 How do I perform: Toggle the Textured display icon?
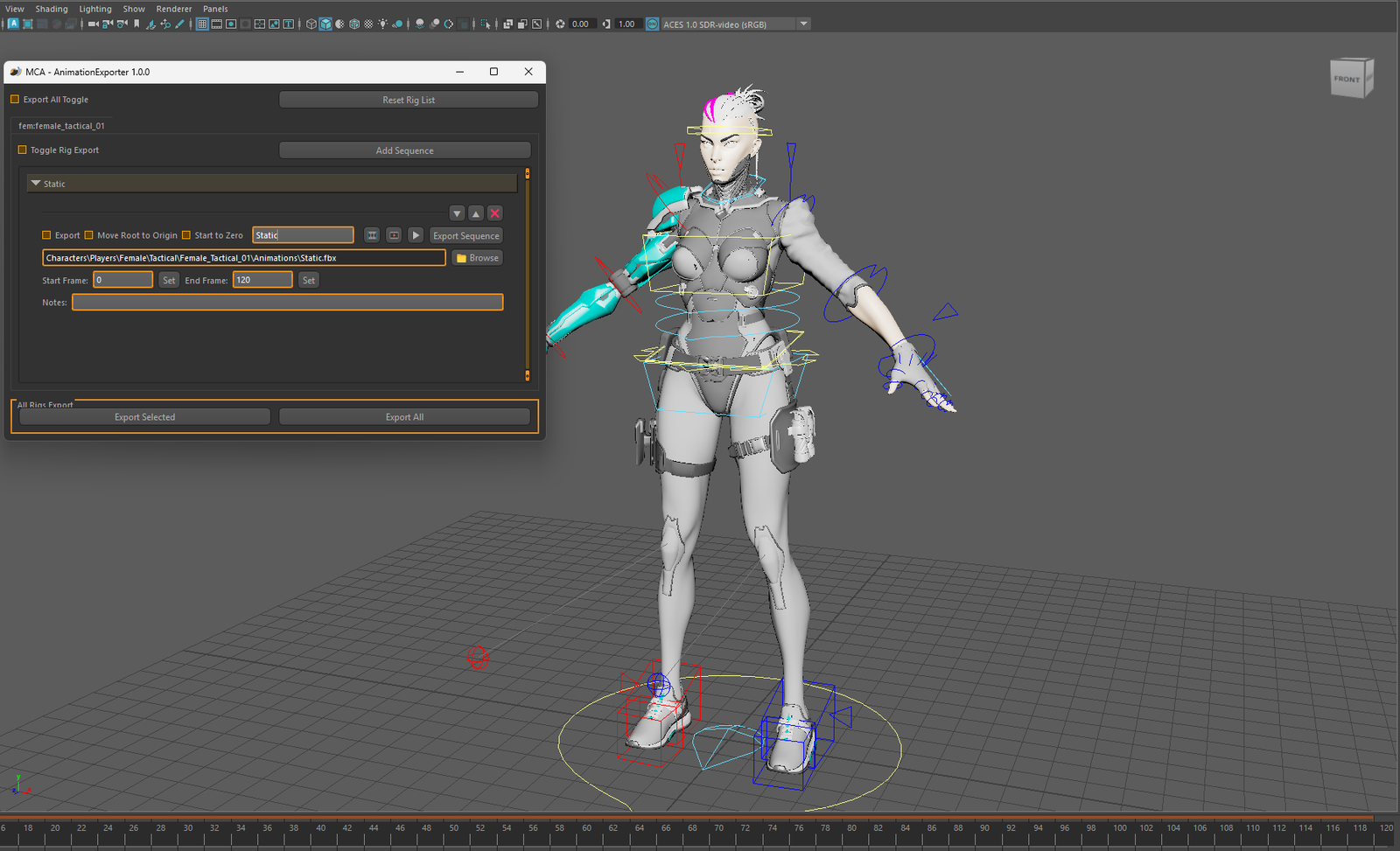368,24
